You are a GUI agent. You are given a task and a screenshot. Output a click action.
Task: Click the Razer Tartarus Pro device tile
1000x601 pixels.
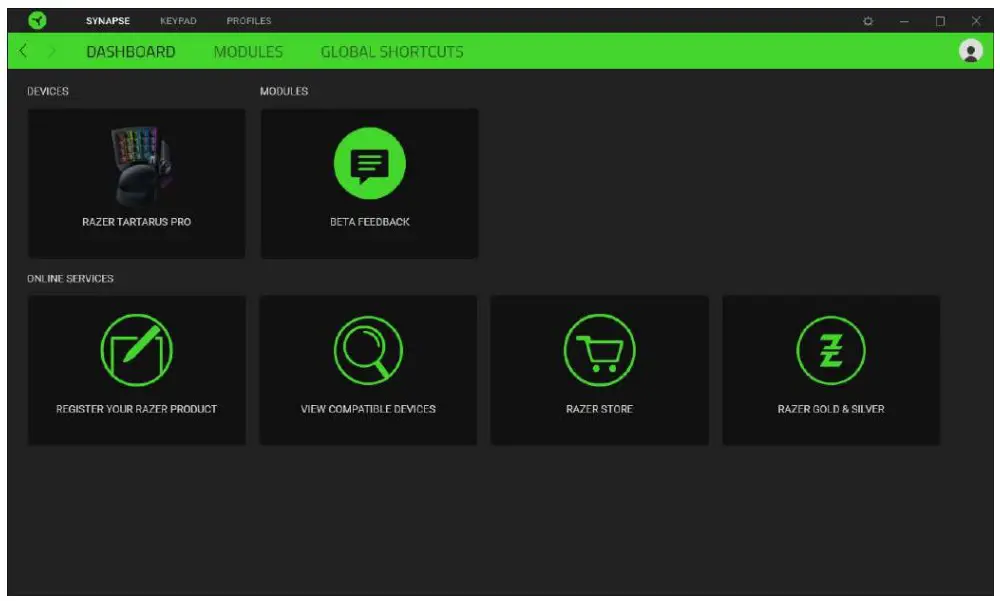(137, 182)
